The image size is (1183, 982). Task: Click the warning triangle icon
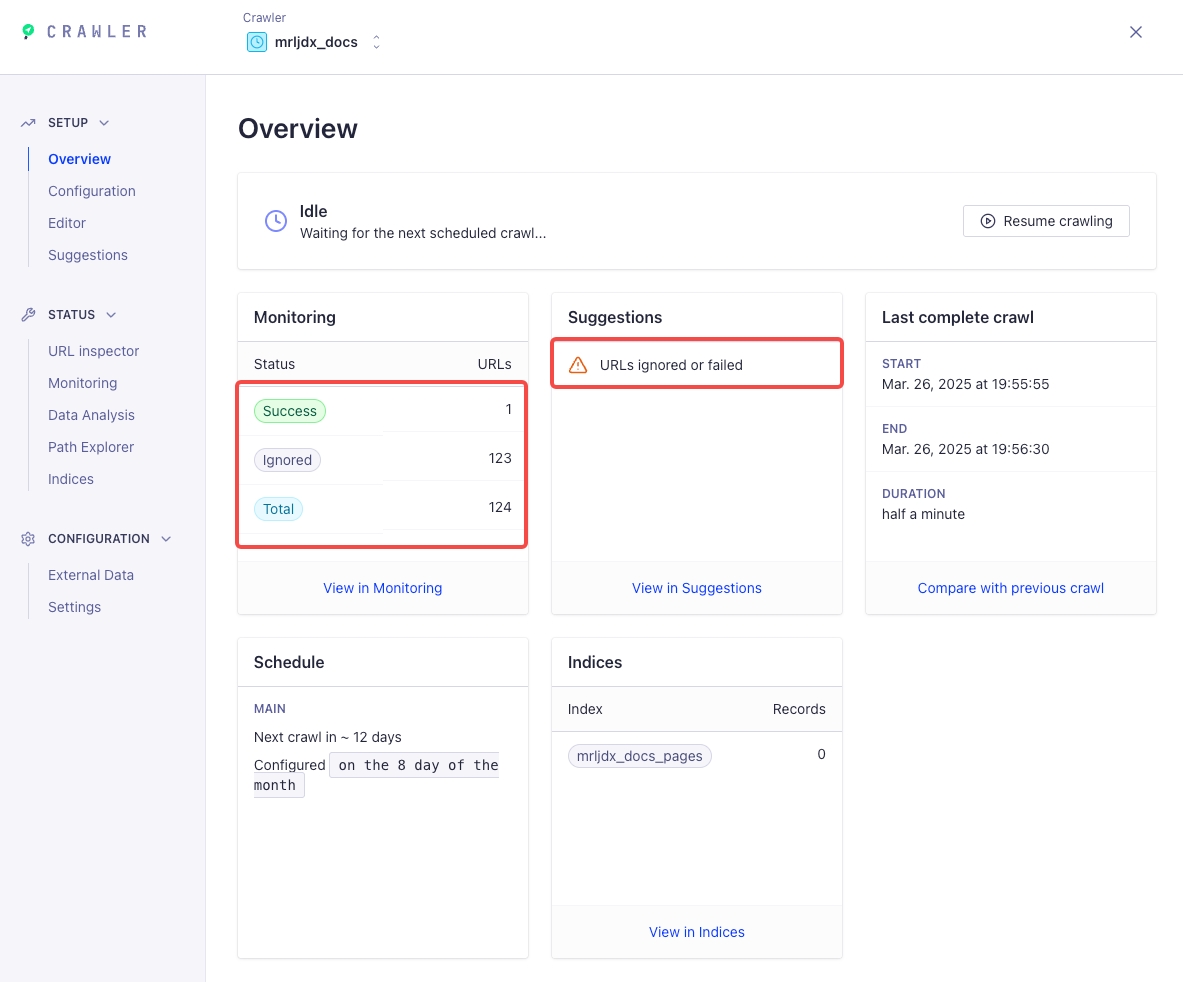(578, 365)
